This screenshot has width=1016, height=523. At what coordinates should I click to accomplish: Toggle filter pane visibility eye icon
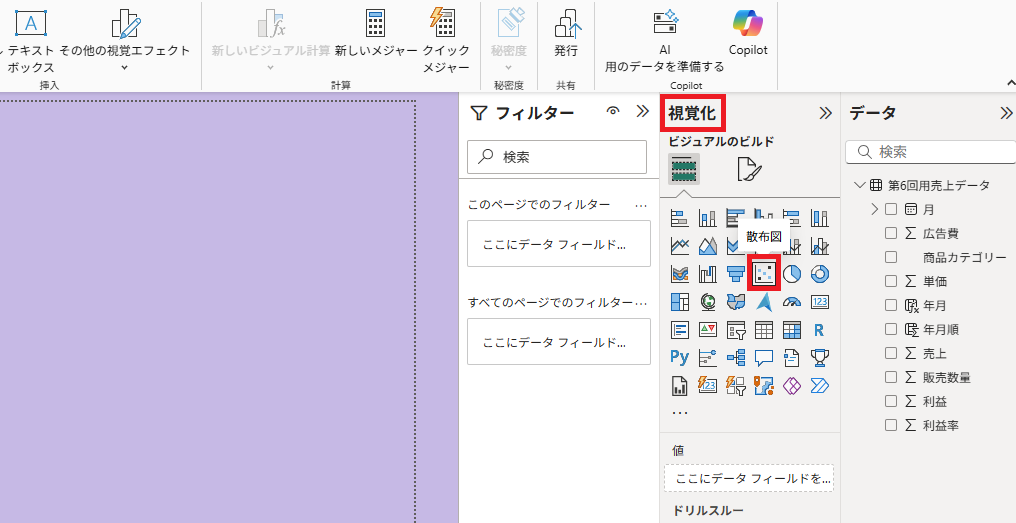(x=612, y=111)
